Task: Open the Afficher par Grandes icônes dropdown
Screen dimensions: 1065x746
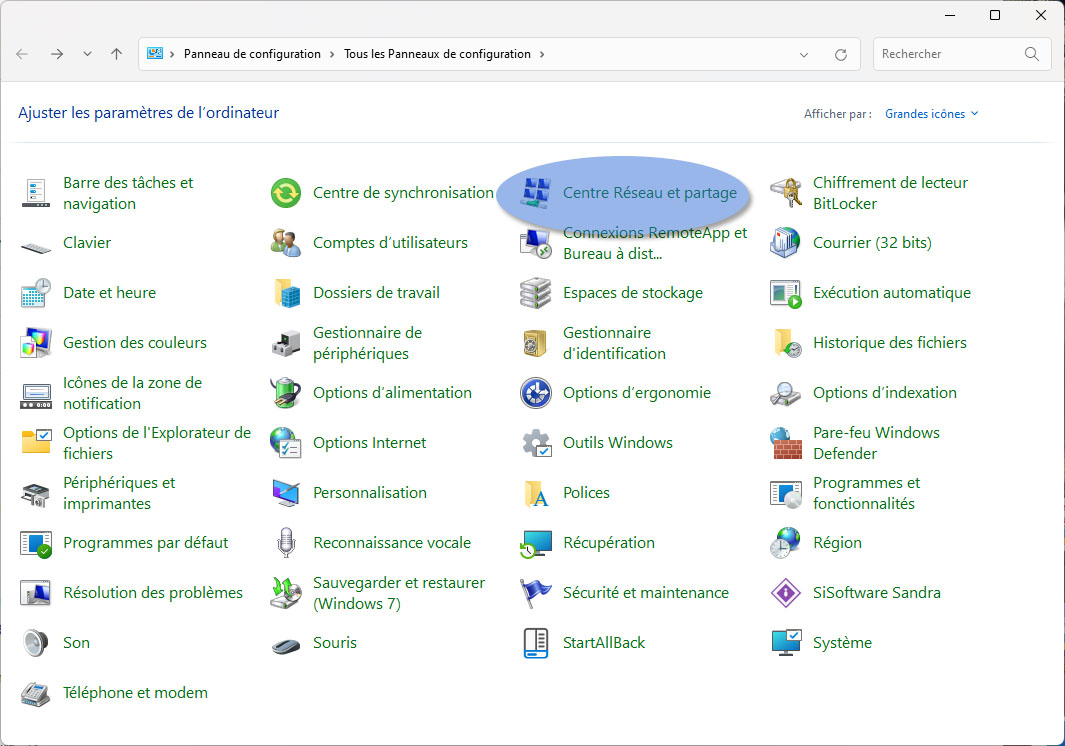Action: [x=931, y=114]
